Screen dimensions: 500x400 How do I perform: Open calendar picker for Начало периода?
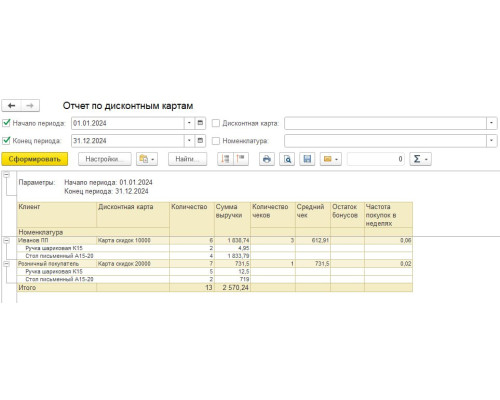(x=200, y=123)
